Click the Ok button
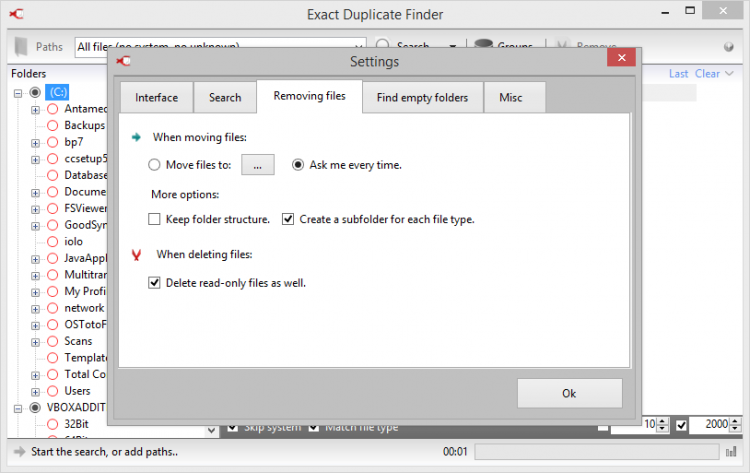Viewport: 750px width, 473px height. (x=569, y=393)
